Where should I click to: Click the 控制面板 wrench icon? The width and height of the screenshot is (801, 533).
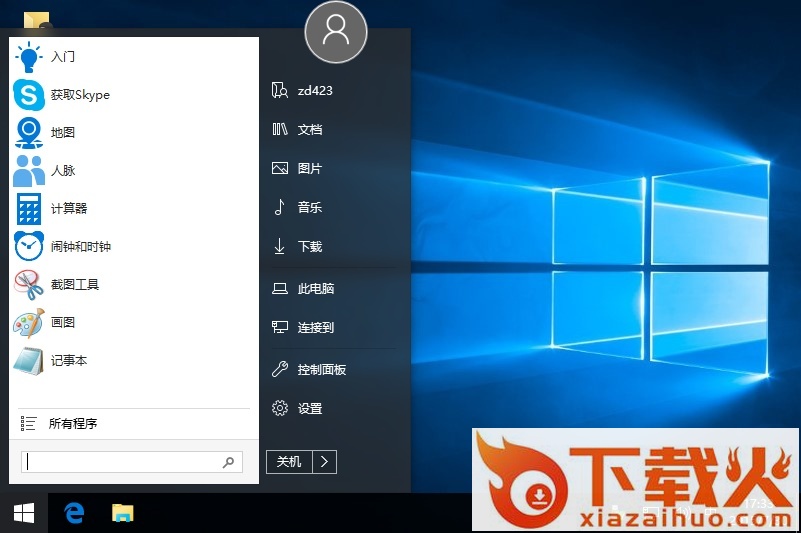(x=279, y=369)
